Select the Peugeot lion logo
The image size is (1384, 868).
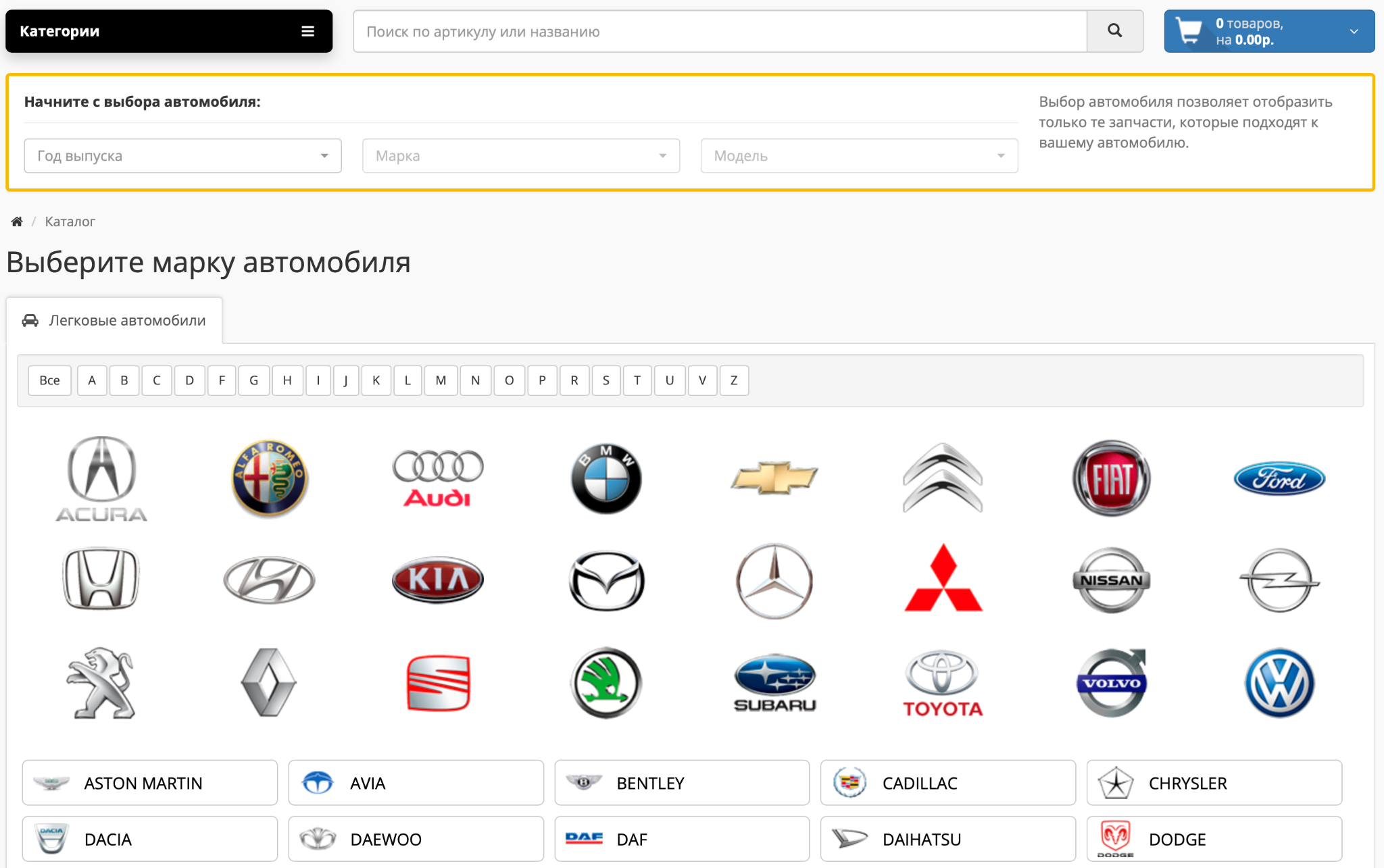(101, 682)
